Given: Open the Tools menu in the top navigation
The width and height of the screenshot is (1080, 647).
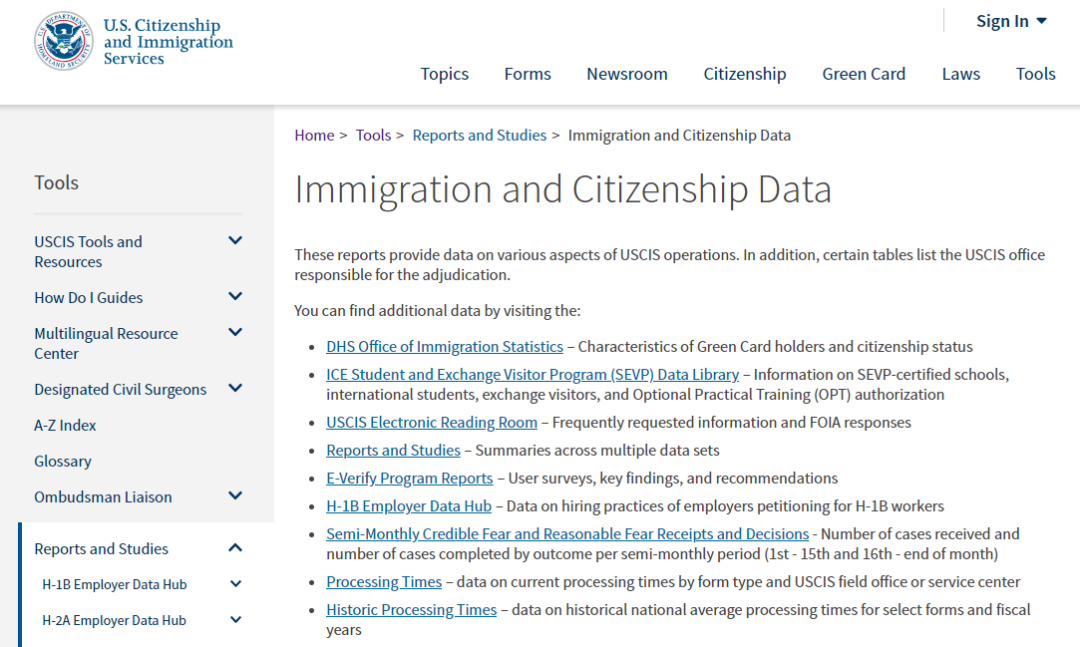Looking at the screenshot, I should click(x=1035, y=74).
